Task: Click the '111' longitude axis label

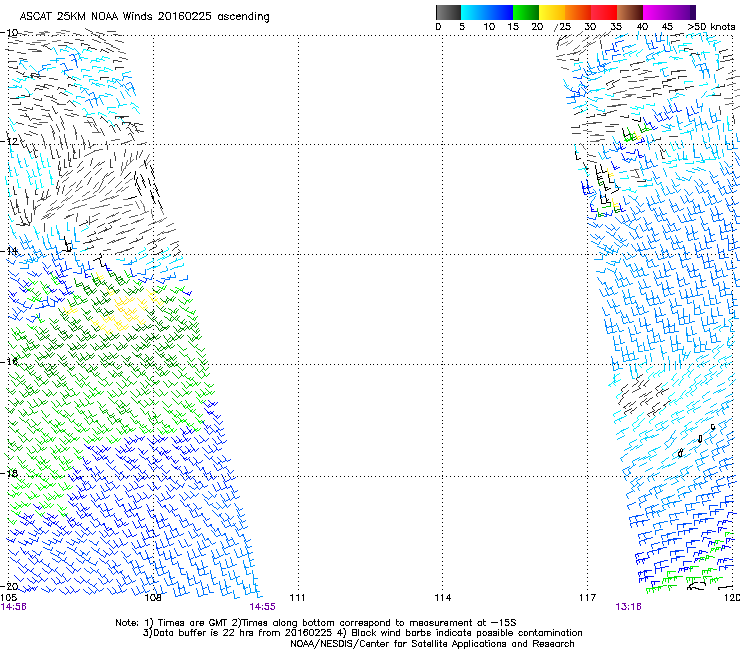Action: tap(297, 598)
